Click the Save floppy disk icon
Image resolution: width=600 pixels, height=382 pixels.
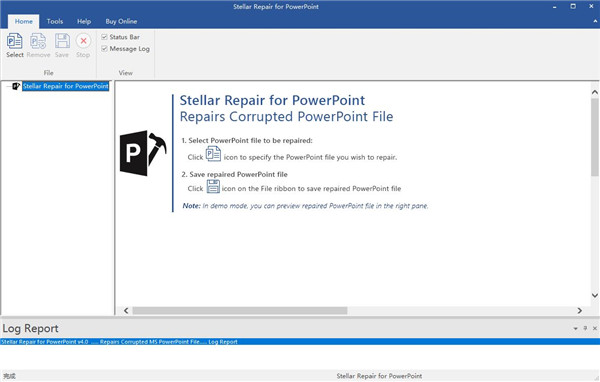pos(62,41)
